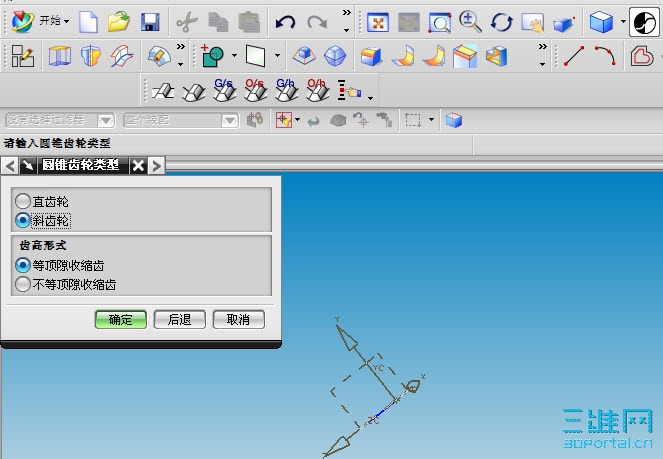663x459 pixels.
Task: Click the G/s gear toolbar icon
Action: tap(225, 90)
